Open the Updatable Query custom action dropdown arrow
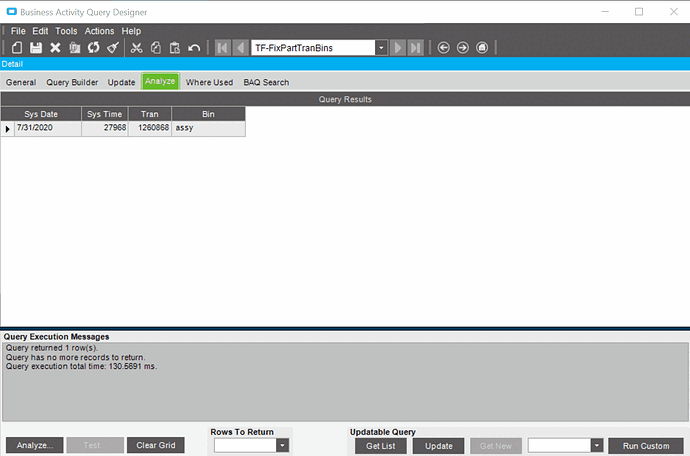690x456 pixels. pyautogui.click(x=596, y=445)
